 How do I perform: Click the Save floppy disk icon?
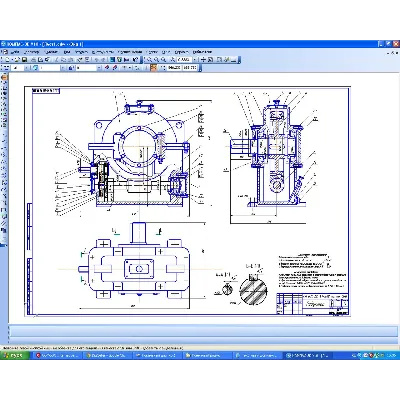24,60
